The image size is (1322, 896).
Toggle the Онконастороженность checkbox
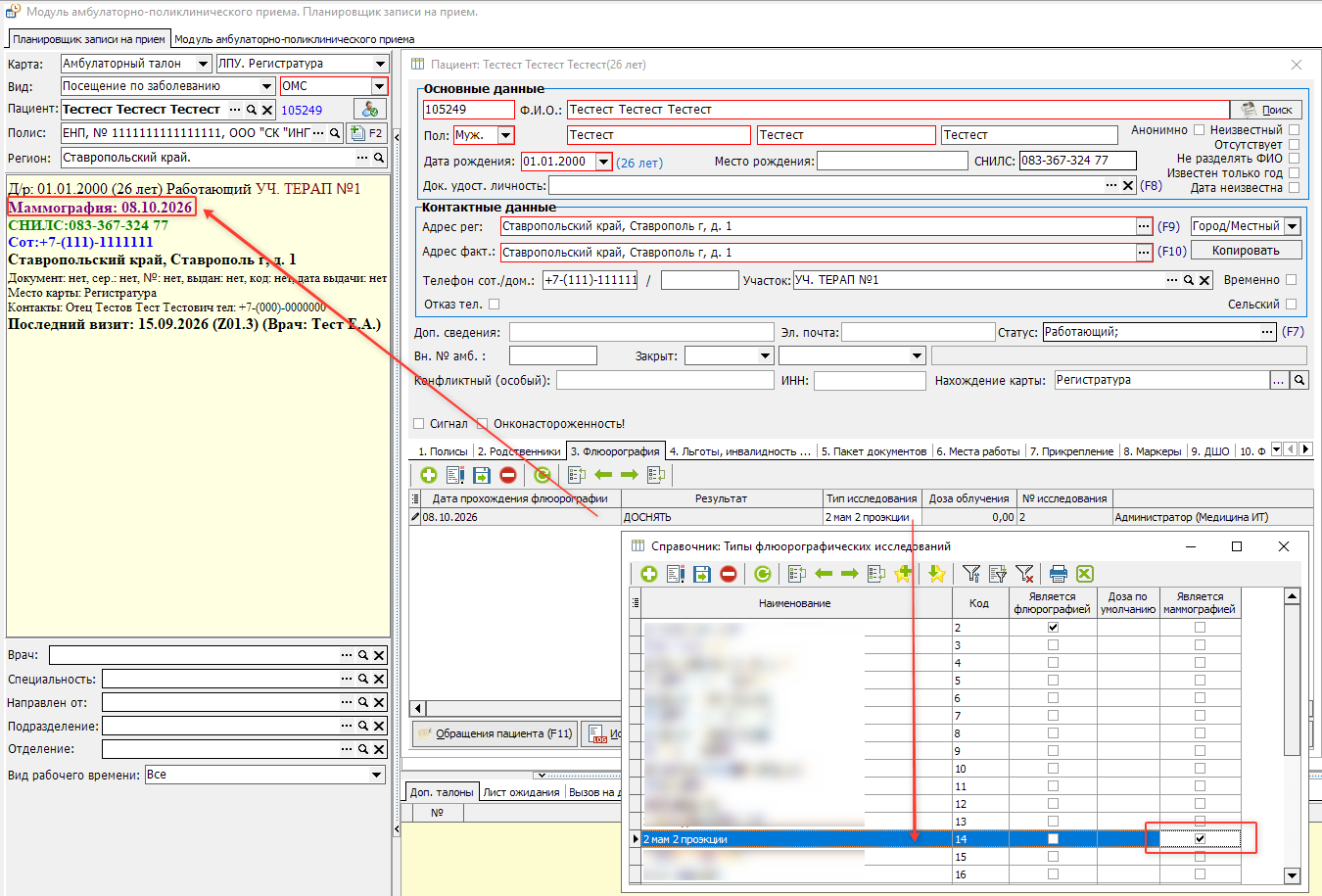[482, 424]
